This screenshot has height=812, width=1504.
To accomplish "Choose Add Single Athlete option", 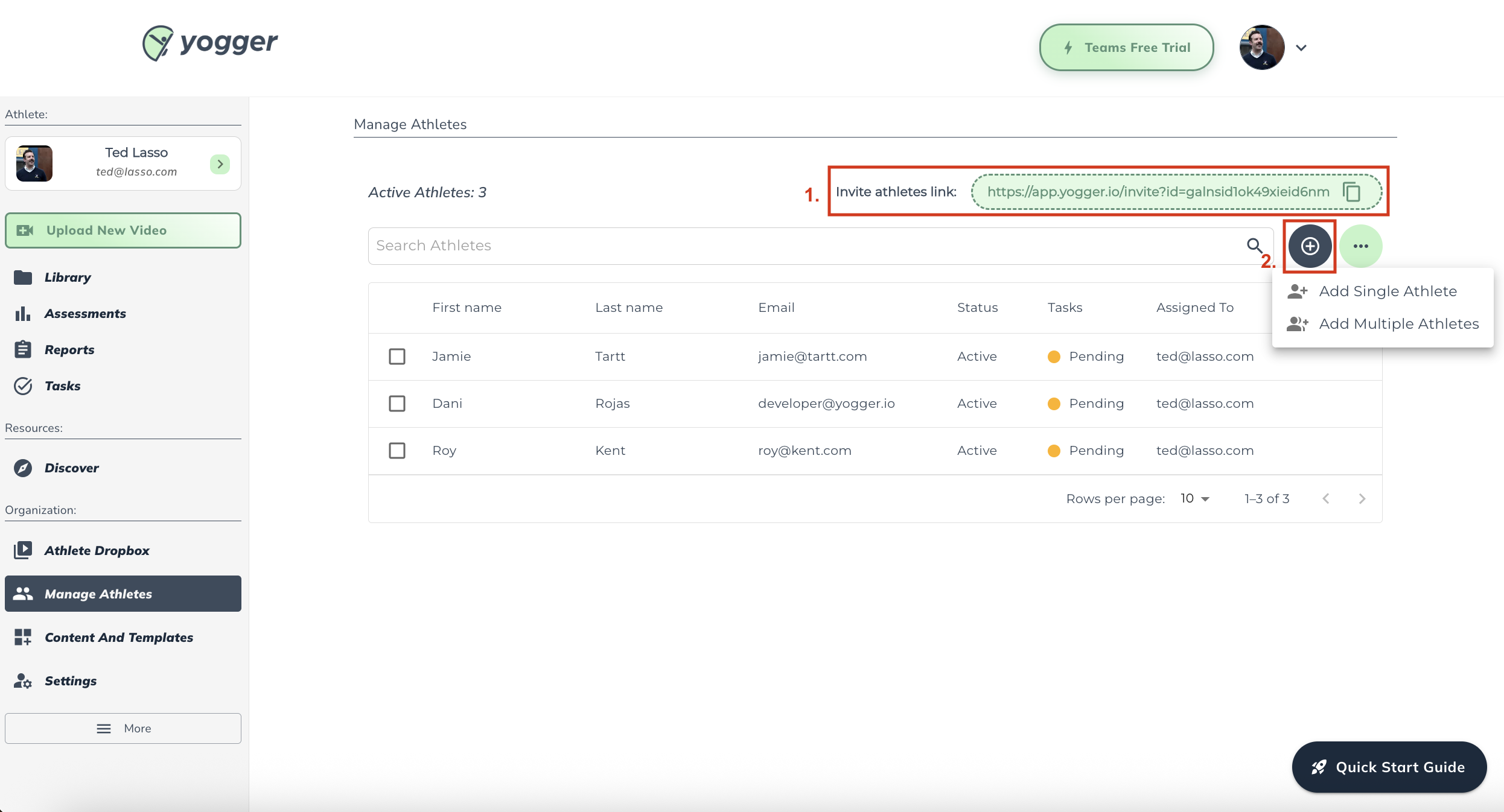I will 1388,291.
